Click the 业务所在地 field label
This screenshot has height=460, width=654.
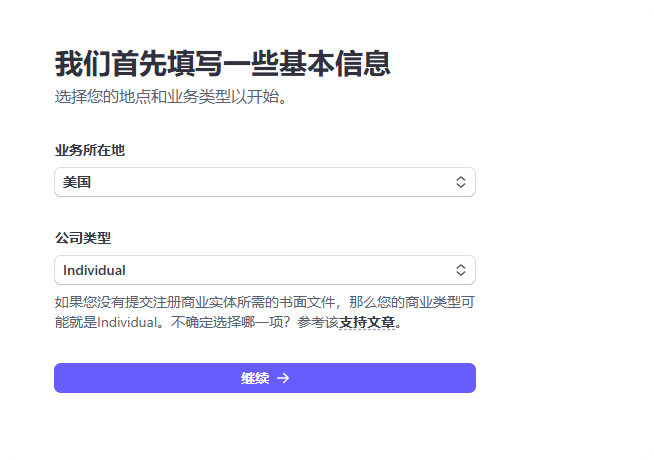coord(89,150)
